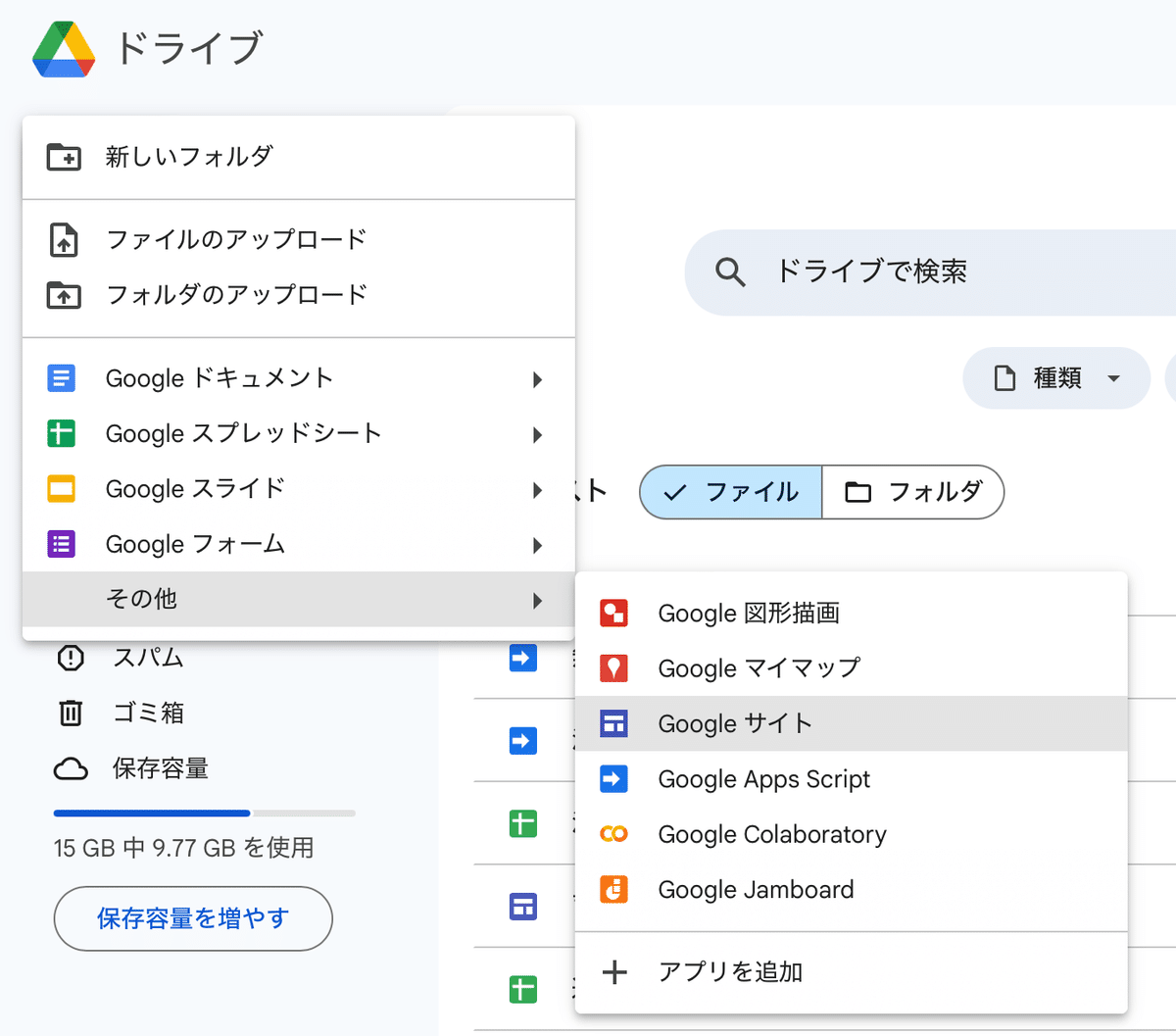Click the スパム warning icon in sidebar
The height and width of the screenshot is (1036, 1176).
click(71, 658)
